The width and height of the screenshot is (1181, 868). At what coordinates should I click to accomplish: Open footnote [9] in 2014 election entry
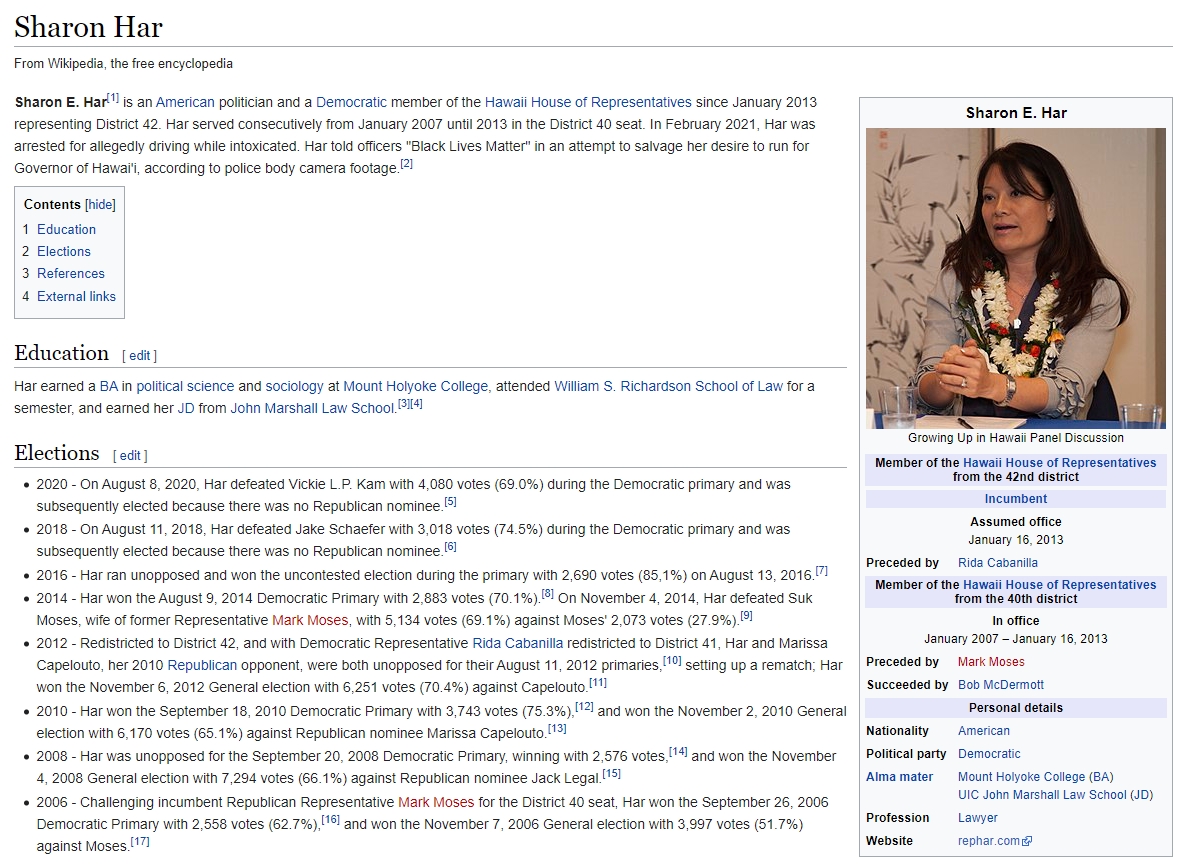[x=746, y=616]
